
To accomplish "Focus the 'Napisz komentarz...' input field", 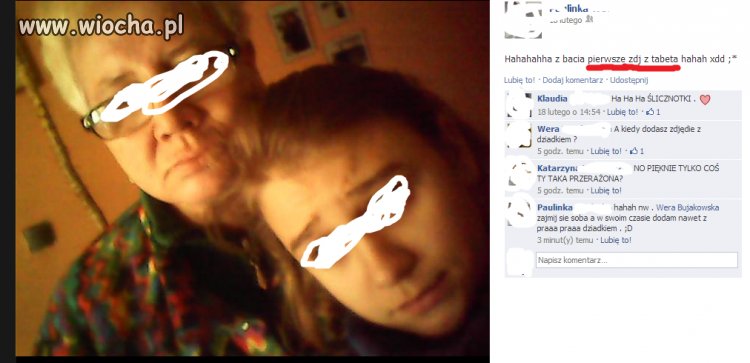I will click(x=637, y=260).
